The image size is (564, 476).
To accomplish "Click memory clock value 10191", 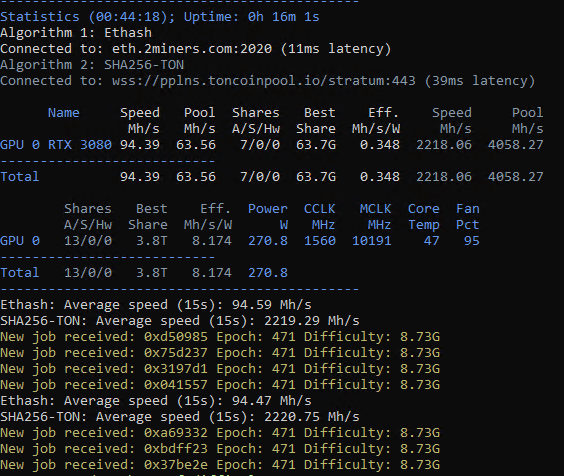I will [372, 241].
